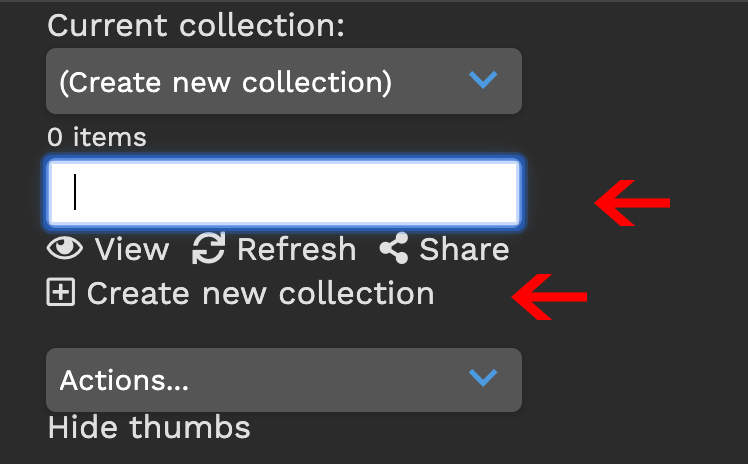Focus the collection name text field
Screen dimensions: 748x464
click(x=284, y=193)
